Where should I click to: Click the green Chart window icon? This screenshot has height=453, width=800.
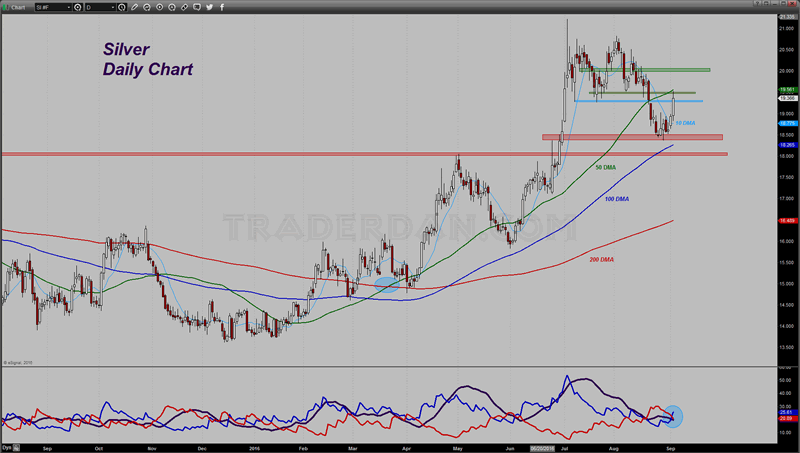click(6, 7)
